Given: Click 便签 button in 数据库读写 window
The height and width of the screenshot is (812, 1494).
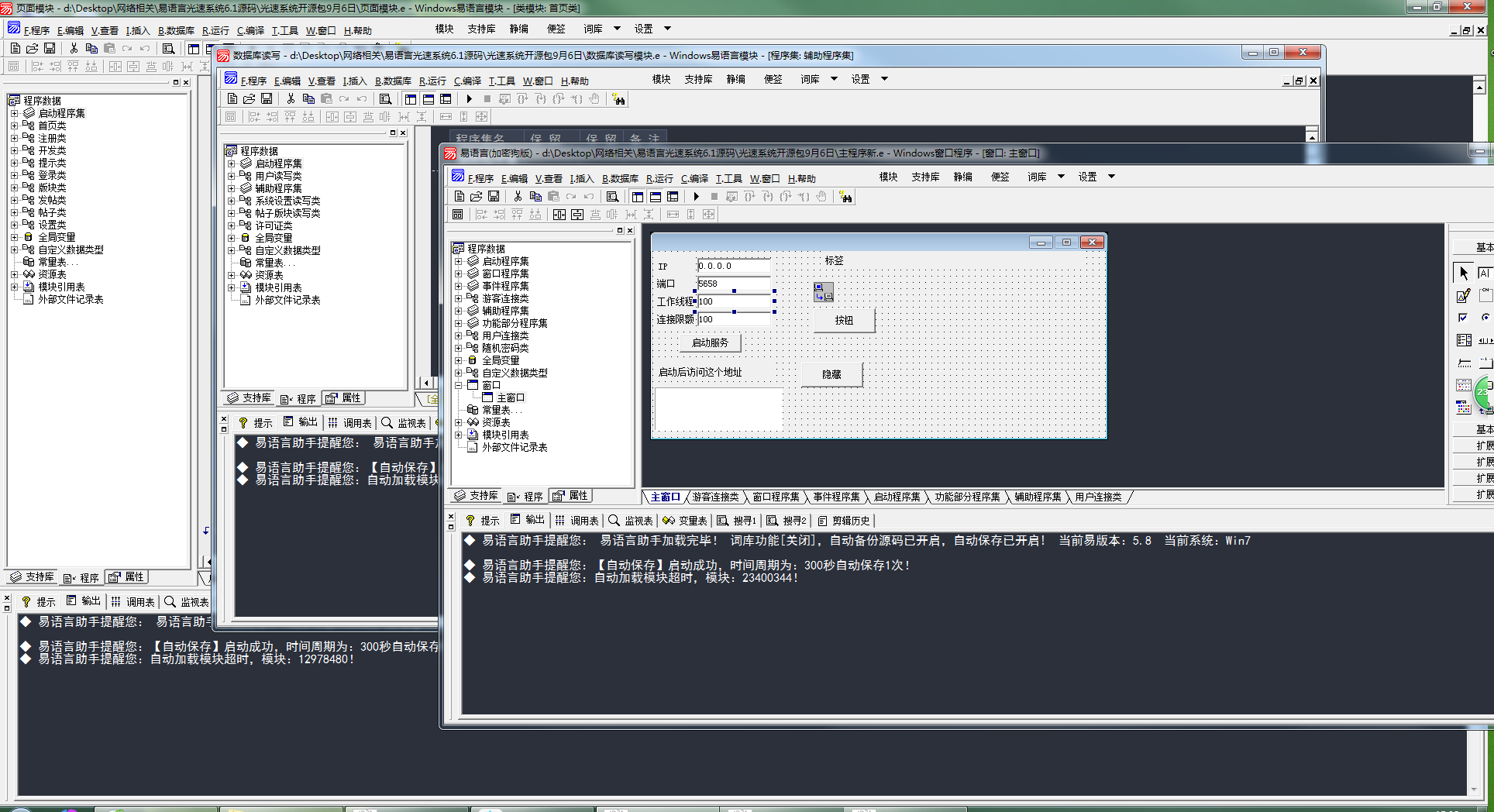Looking at the screenshot, I should click(x=773, y=79).
